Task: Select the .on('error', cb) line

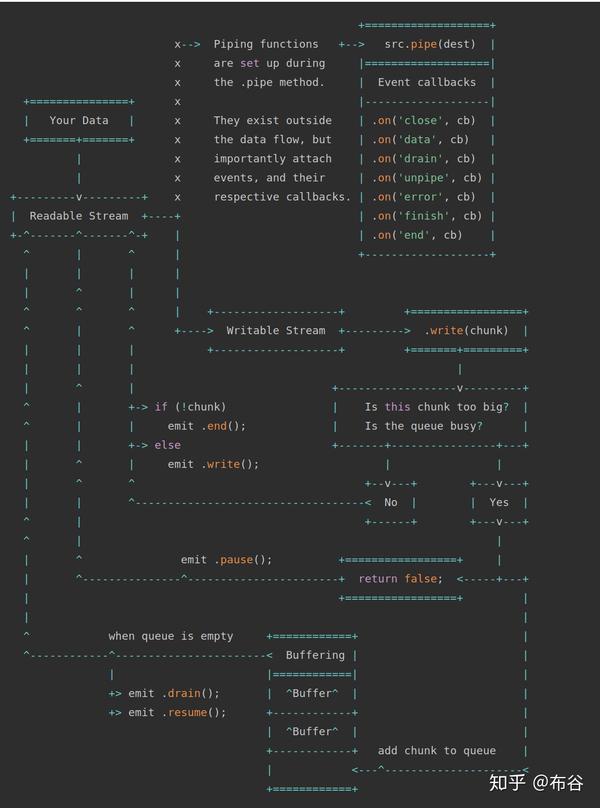Action: (424, 197)
